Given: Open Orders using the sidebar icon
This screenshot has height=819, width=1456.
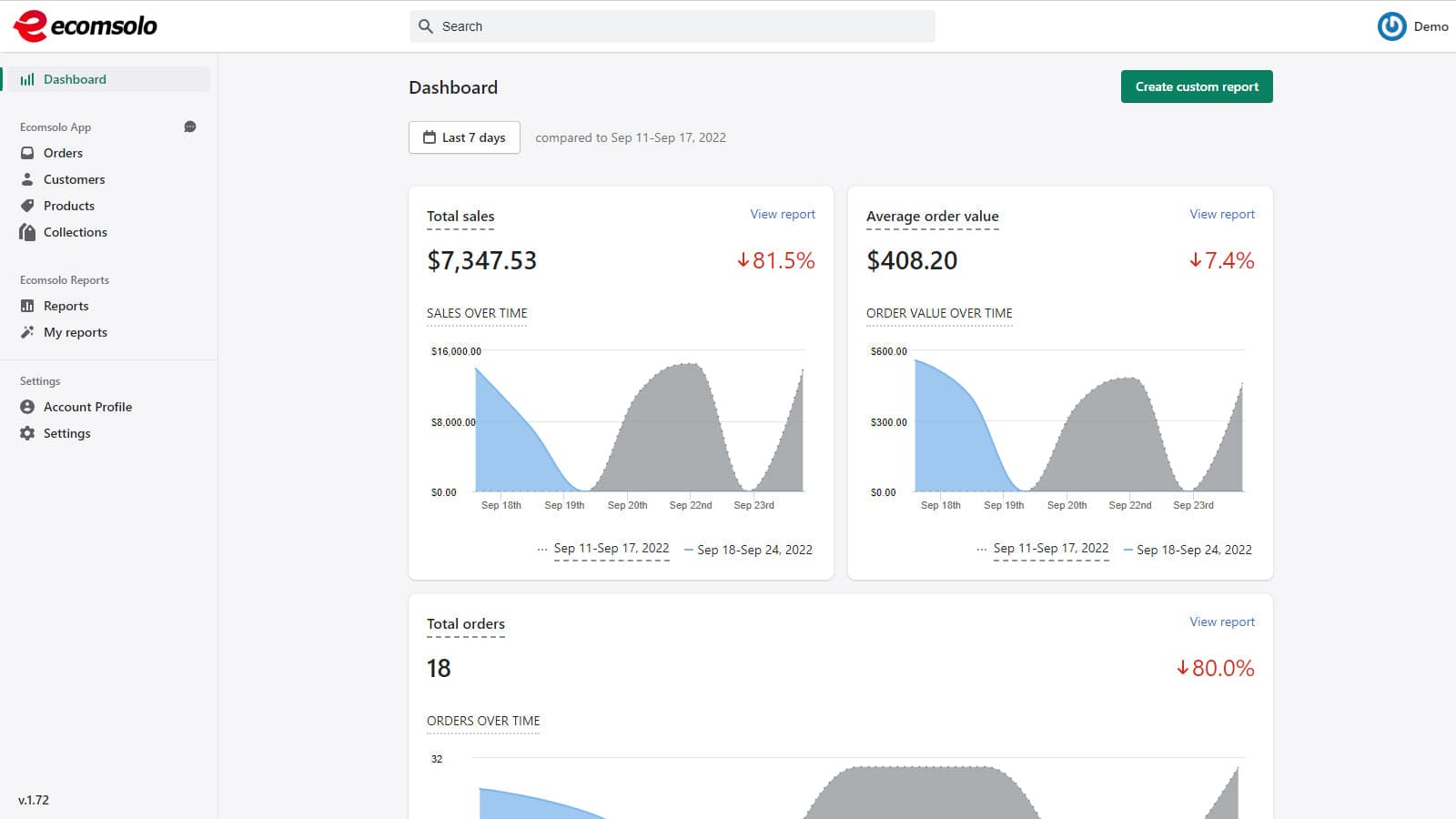Looking at the screenshot, I should pos(27,153).
